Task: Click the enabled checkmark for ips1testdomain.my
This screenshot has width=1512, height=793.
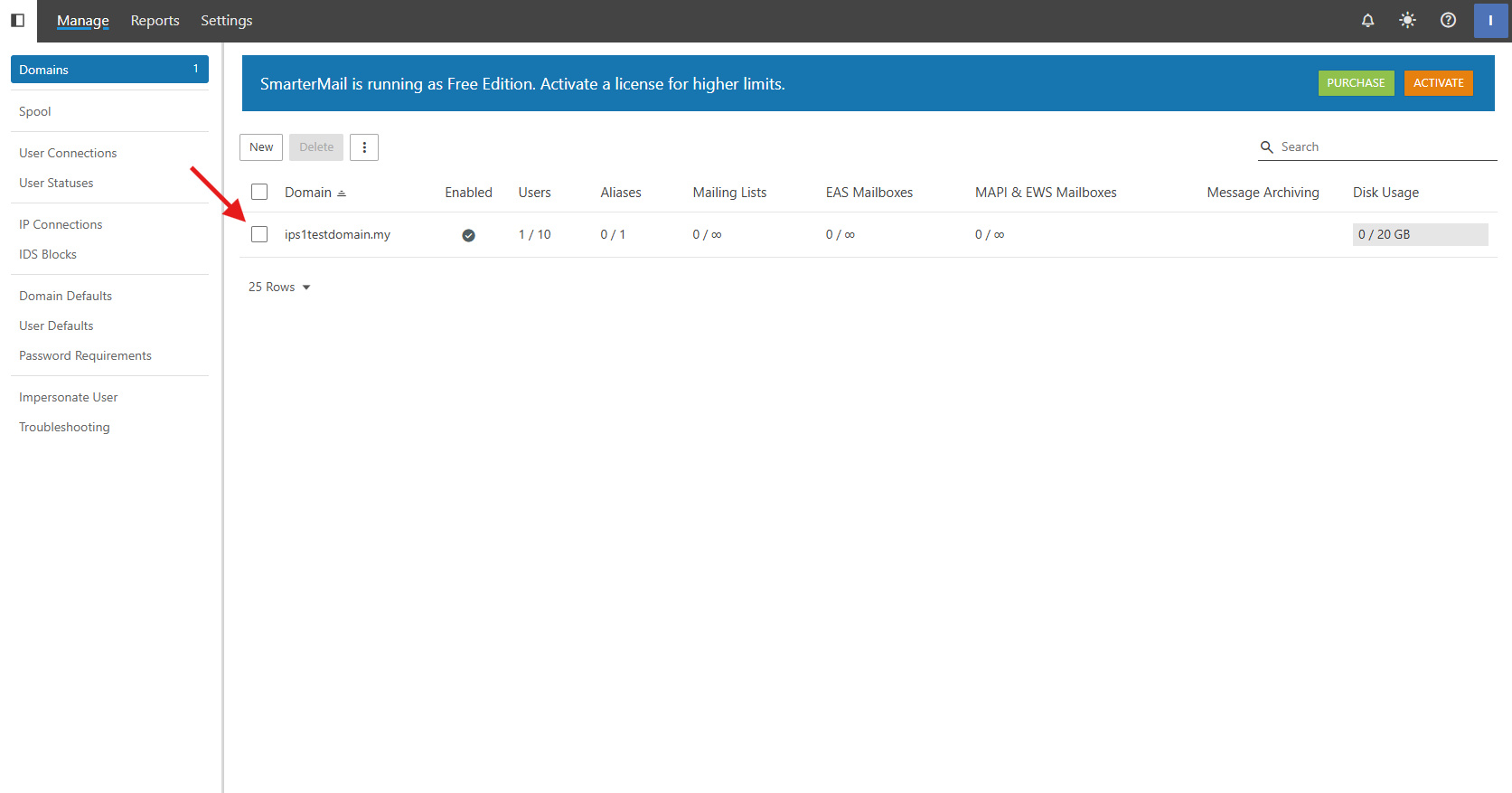Action: [x=468, y=235]
